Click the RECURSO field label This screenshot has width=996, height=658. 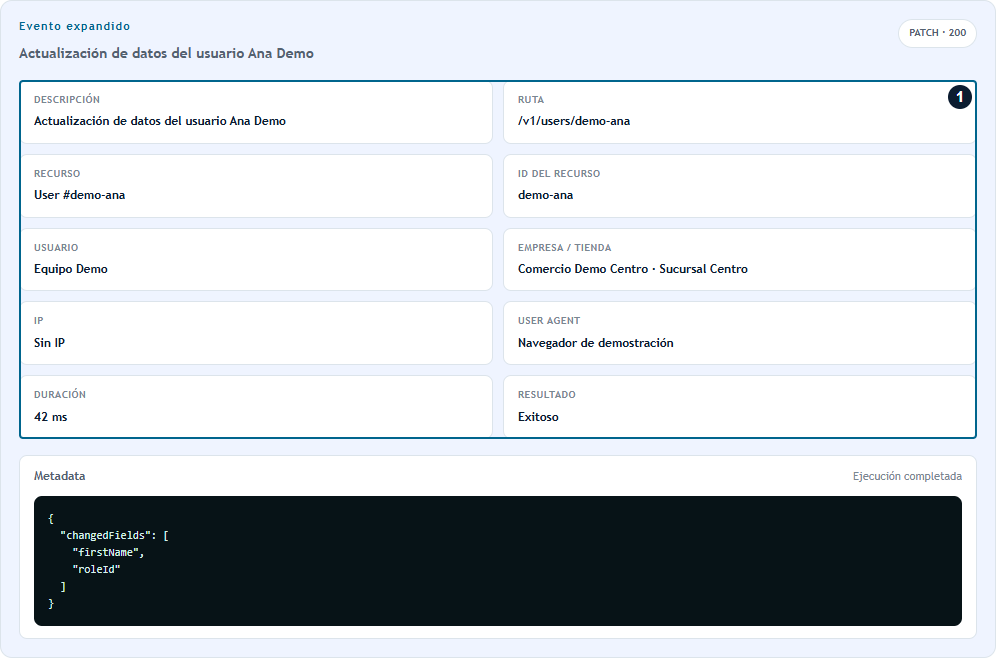(57, 173)
